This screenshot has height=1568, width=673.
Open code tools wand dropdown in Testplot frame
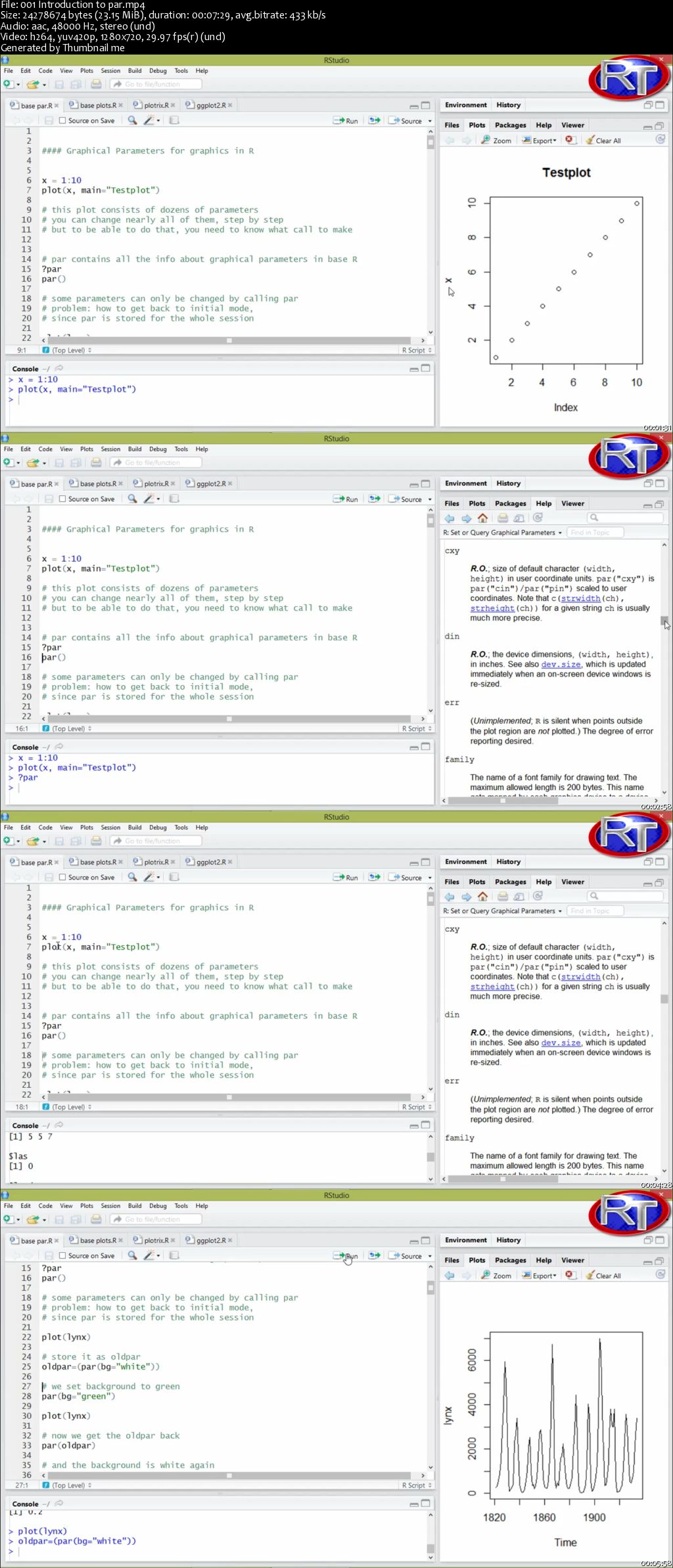(158, 121)
